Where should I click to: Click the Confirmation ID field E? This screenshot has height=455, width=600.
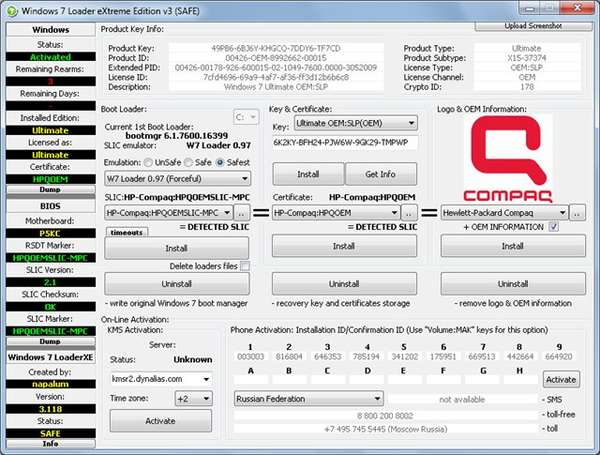(405, 380)
